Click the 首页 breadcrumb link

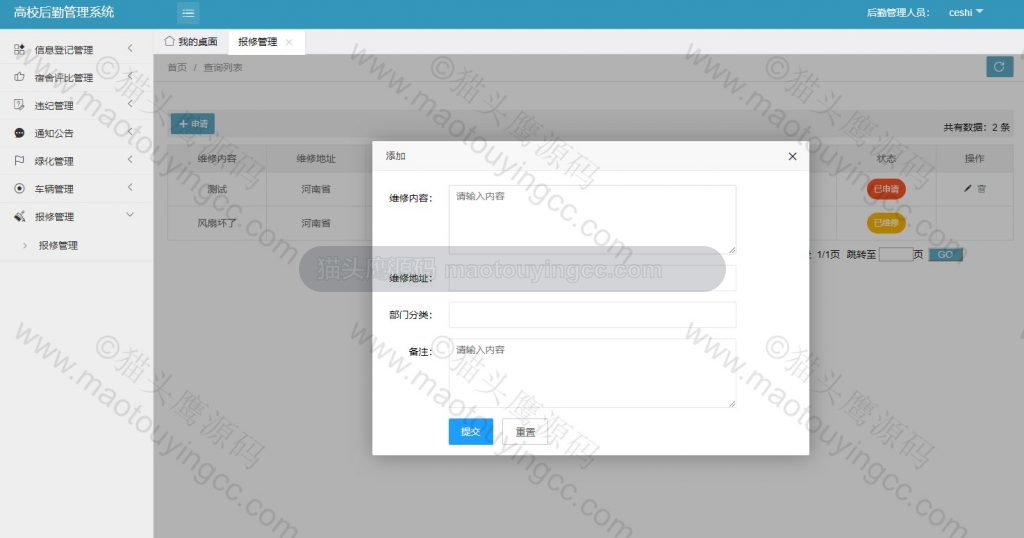click(x=177, y=67)
